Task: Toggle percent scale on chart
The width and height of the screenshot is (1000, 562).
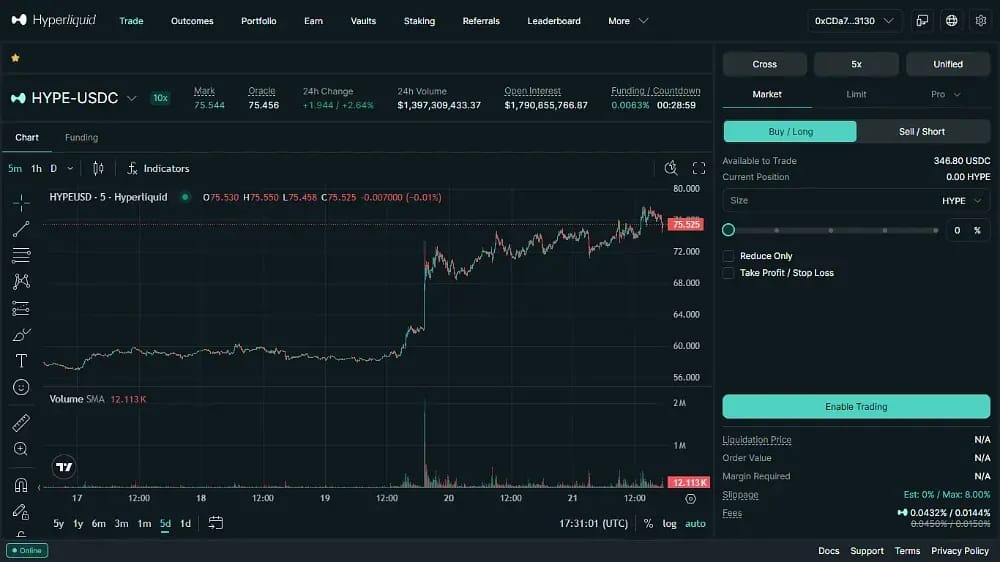Action: pyautogui.click(x=648, y=524)
